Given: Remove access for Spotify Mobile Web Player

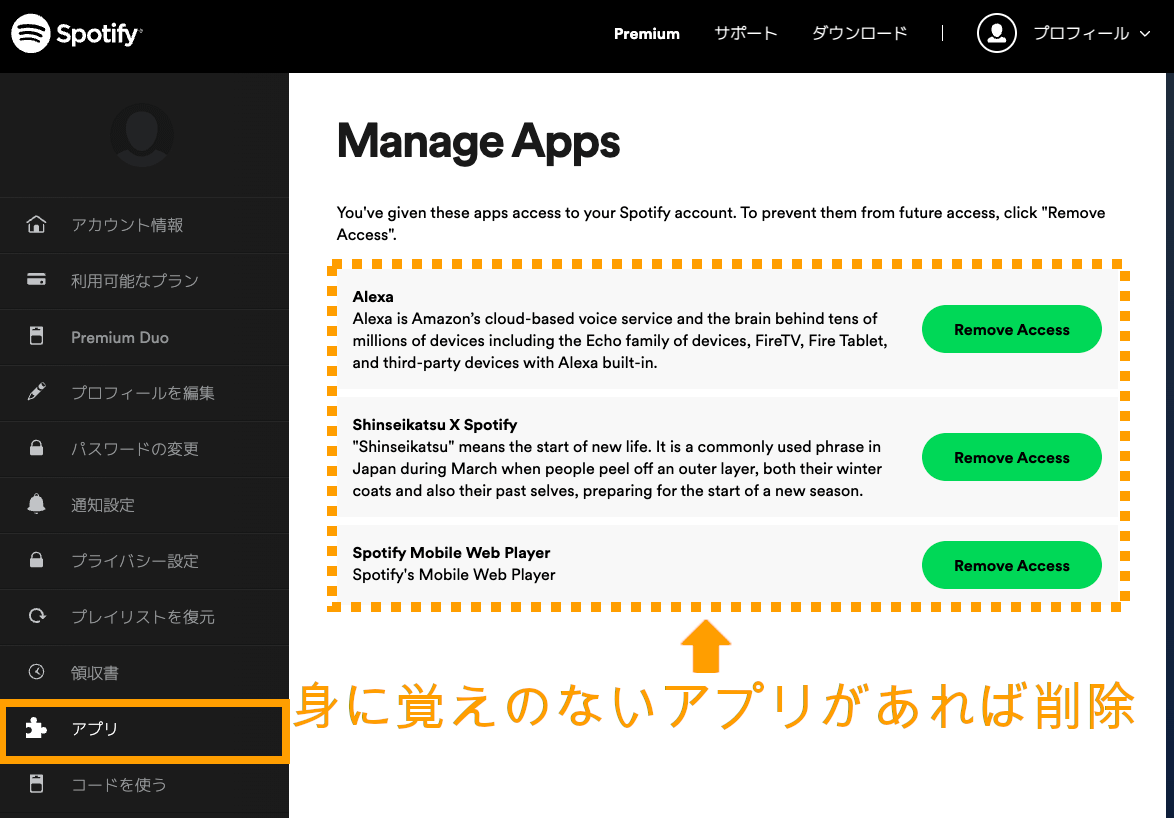Looking at the screenshot, I should click(x=1011, y=565).
